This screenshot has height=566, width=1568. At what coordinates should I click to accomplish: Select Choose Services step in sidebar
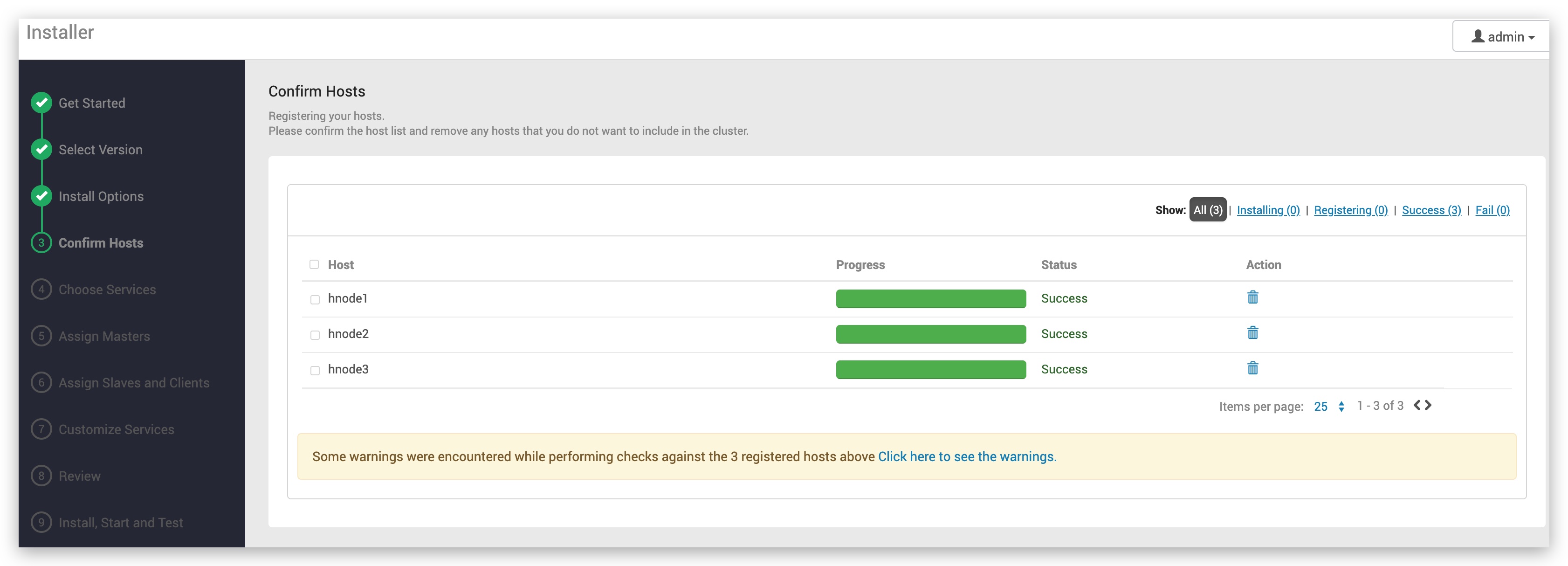coord(107,290)
